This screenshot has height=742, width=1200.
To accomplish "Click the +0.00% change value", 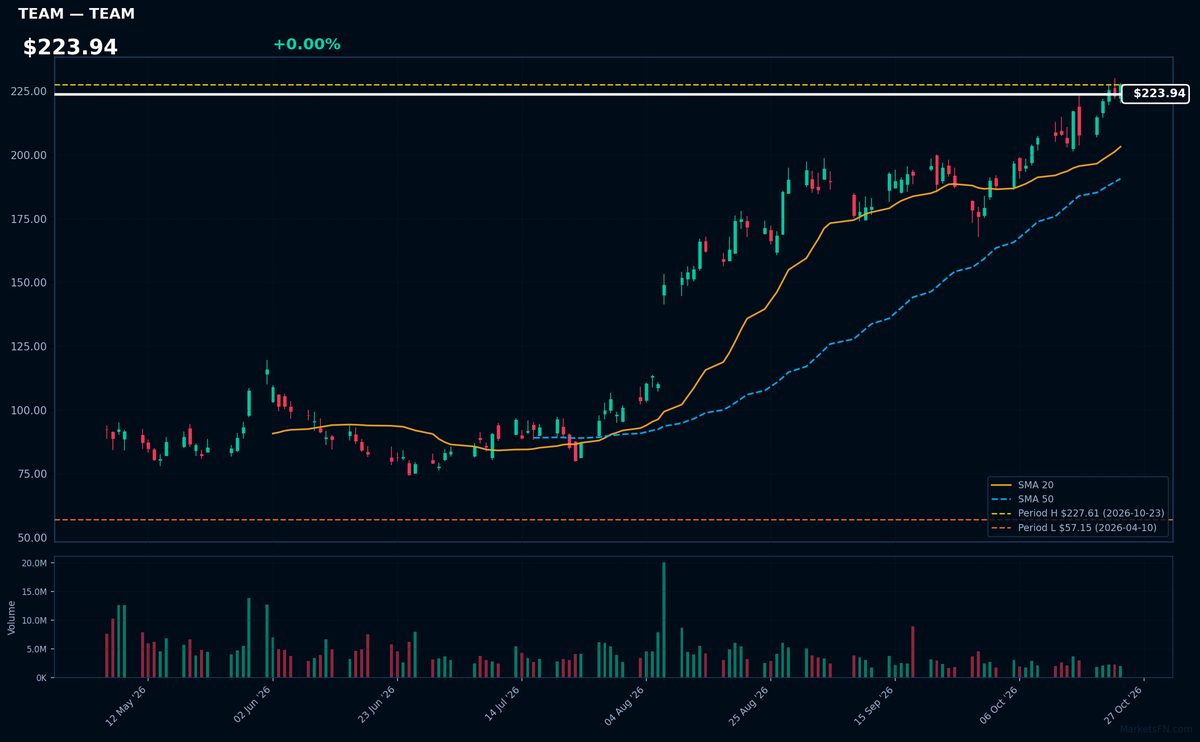I will (x=306, y=44).
